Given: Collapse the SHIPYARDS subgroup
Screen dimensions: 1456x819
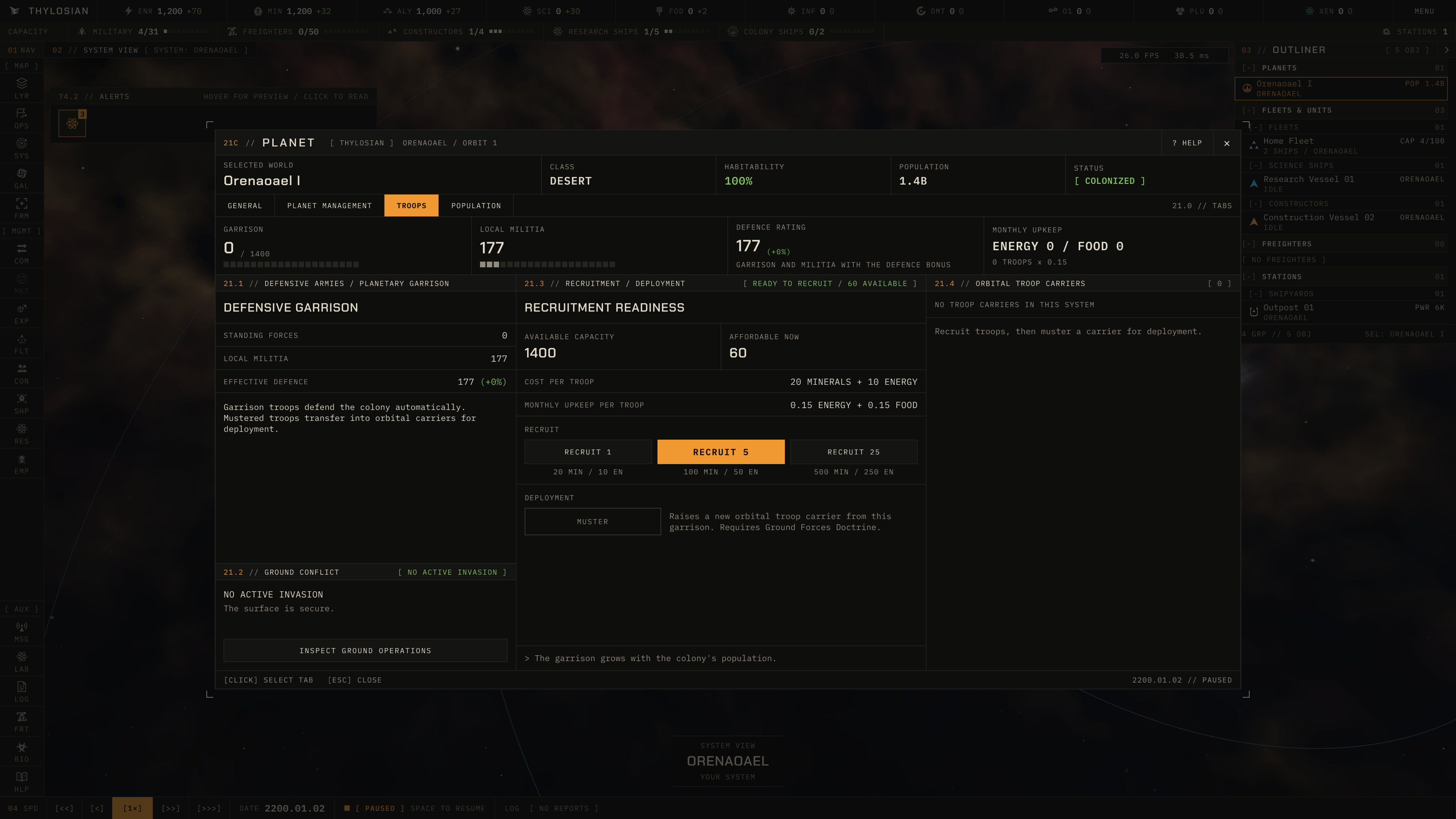Looking at the screenshot, I should pyautogui.click(x=1255, y=294).
